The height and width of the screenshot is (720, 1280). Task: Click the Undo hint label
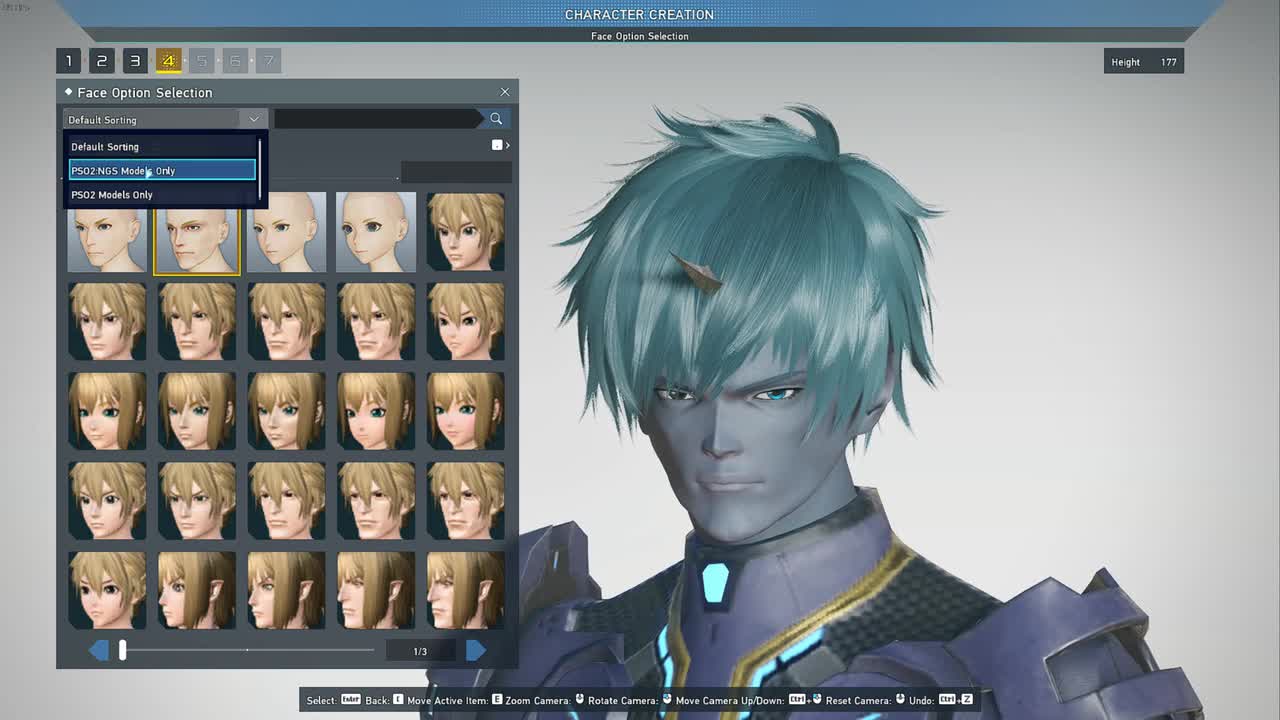tap(921, 700)
